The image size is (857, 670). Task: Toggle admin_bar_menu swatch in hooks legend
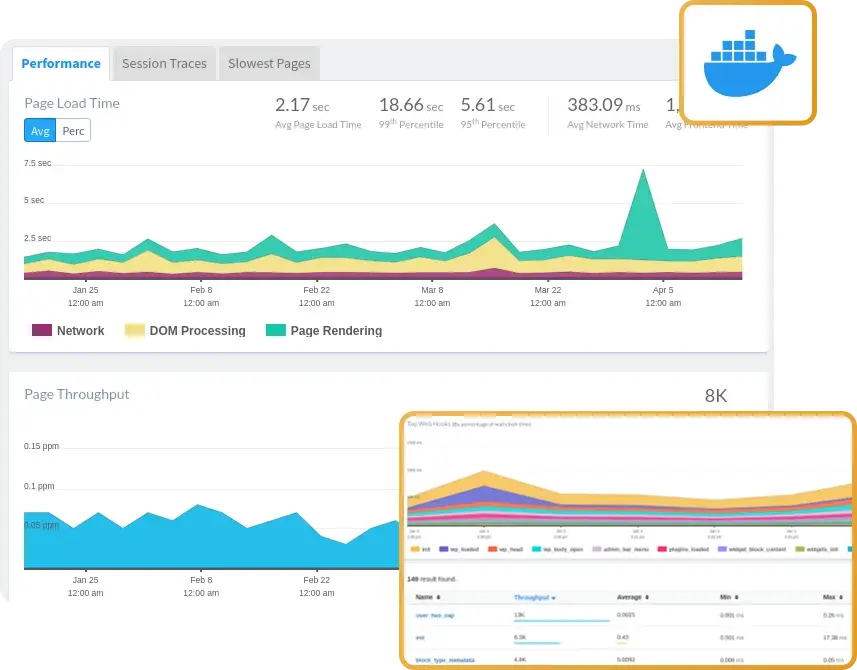(x=597, y=549)
